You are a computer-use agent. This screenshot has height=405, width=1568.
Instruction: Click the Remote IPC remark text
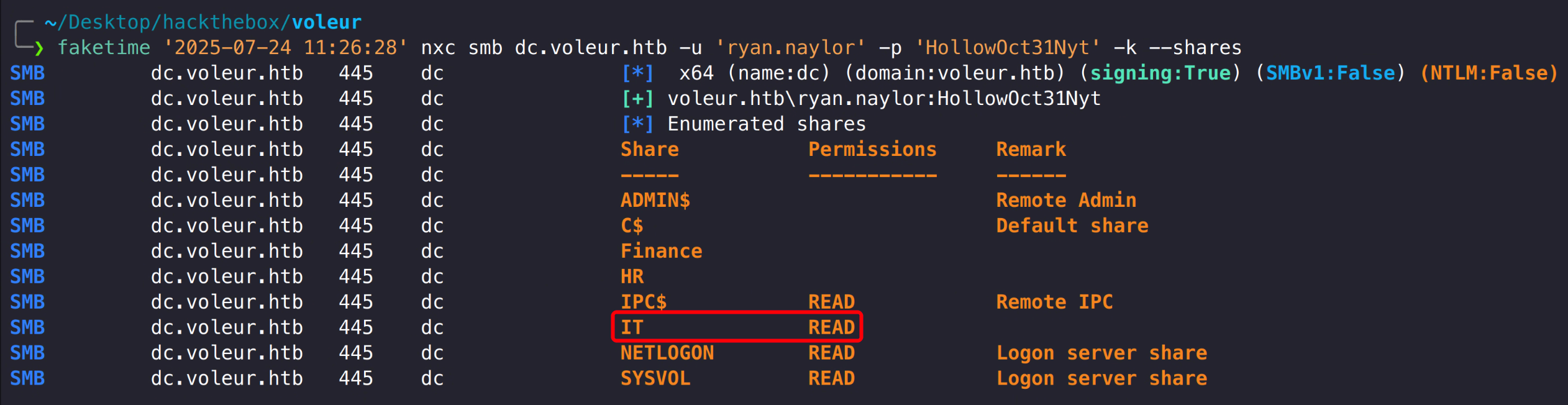pyautogui.click(x=1054, y=303)
